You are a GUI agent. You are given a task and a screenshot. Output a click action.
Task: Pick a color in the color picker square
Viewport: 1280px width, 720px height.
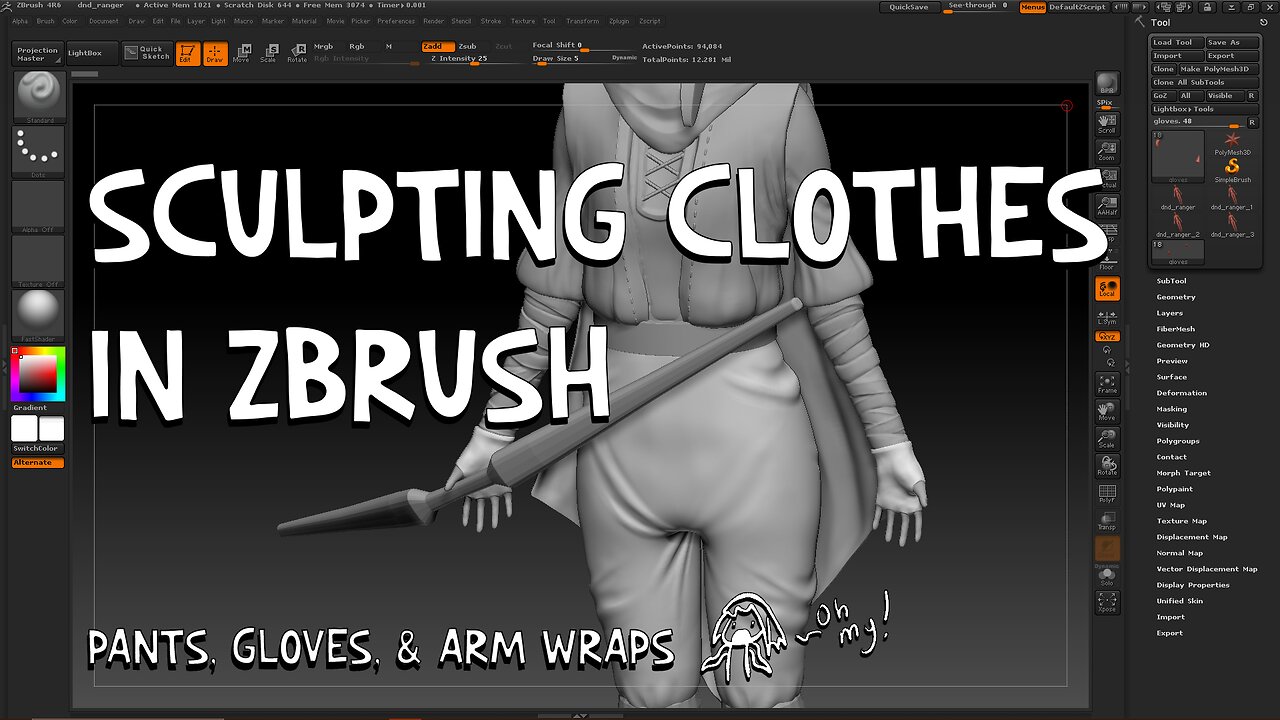point(38,374)
